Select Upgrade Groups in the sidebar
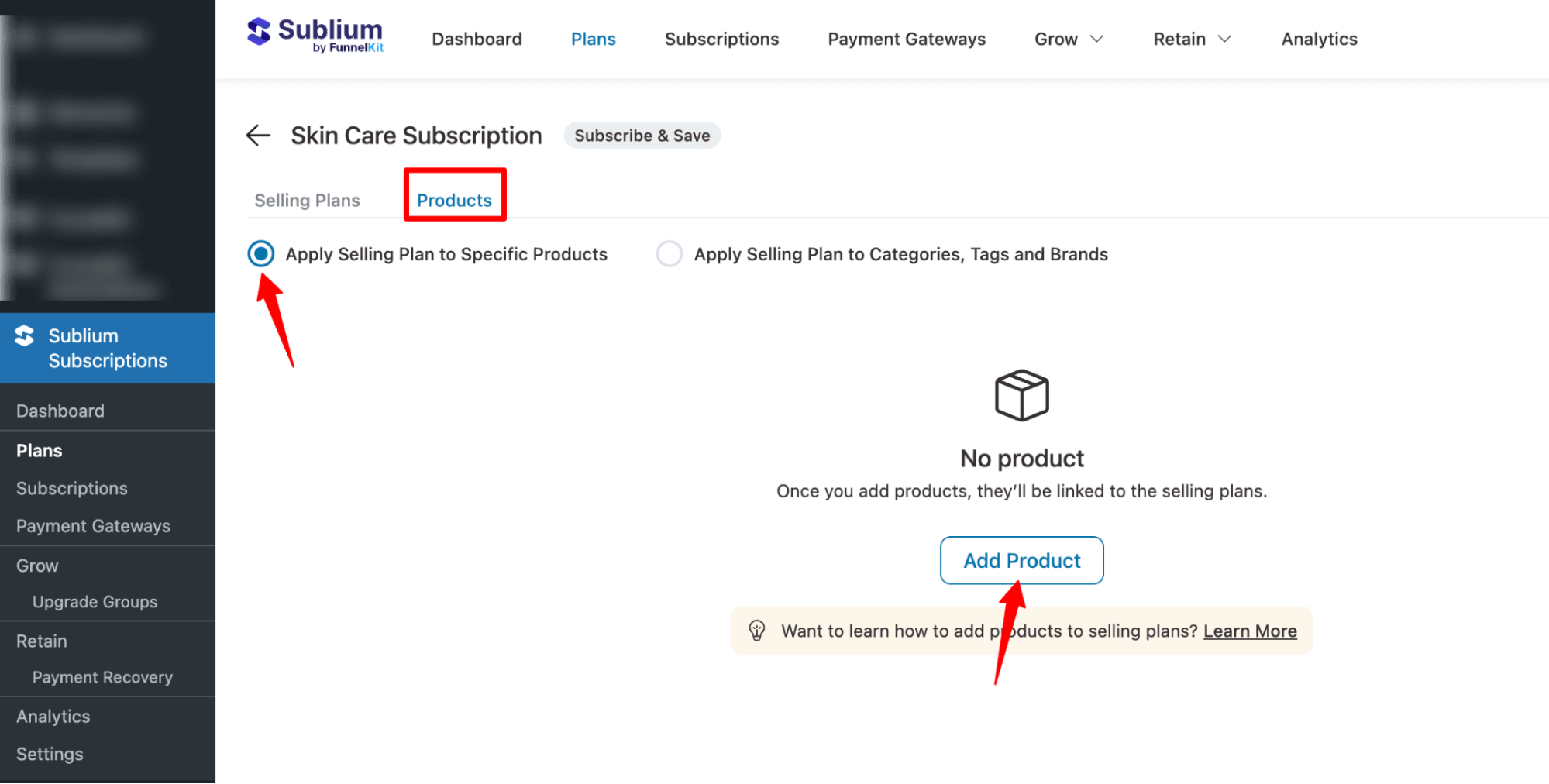The image size is (1549, 784). pos(95,601)
